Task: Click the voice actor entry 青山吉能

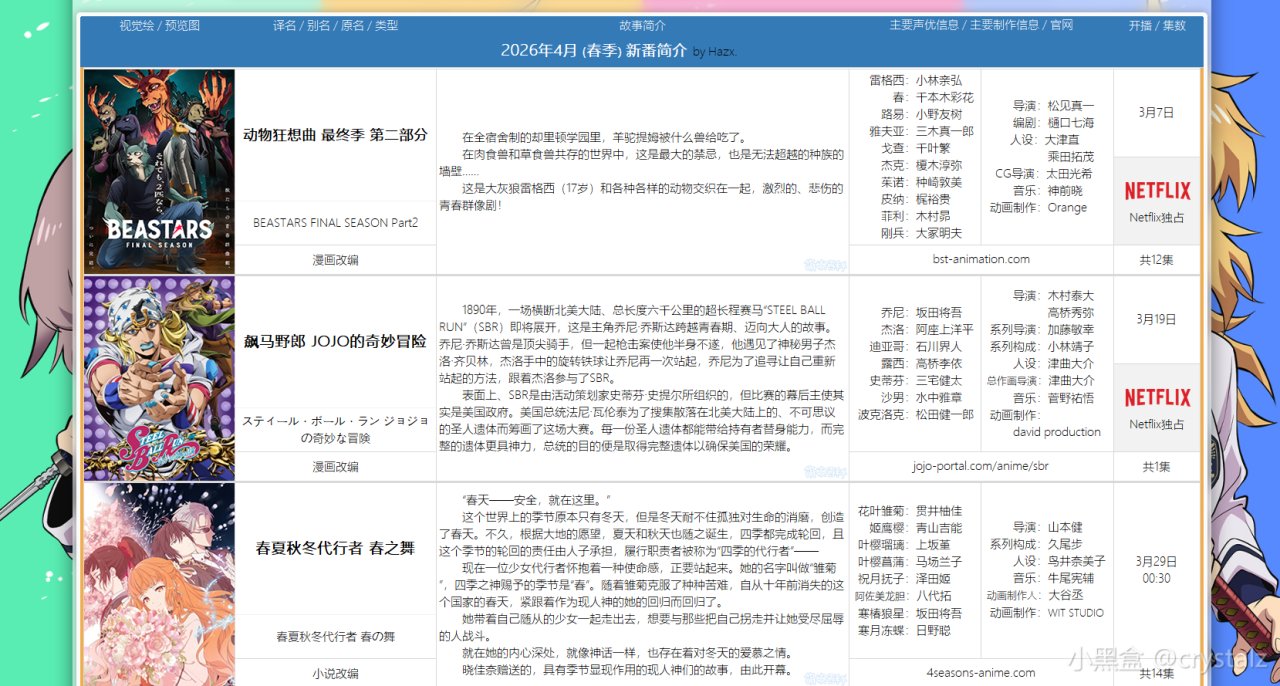Action: pos(939,528)
